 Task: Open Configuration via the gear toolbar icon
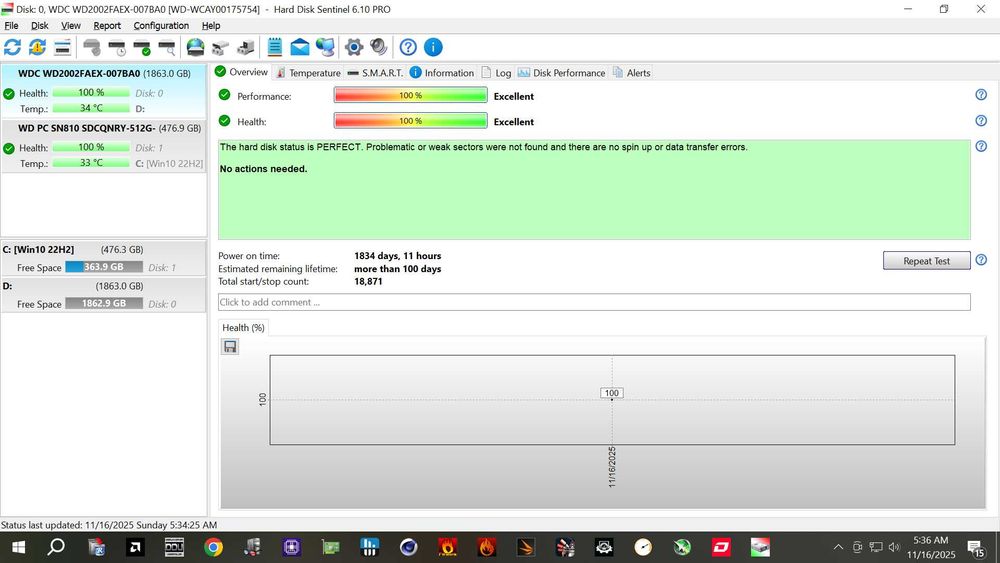354,47
